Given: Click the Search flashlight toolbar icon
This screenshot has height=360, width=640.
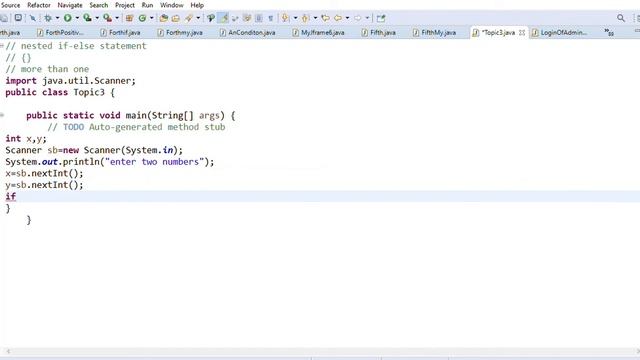Looking at the screenshot, I should [189, 18].
